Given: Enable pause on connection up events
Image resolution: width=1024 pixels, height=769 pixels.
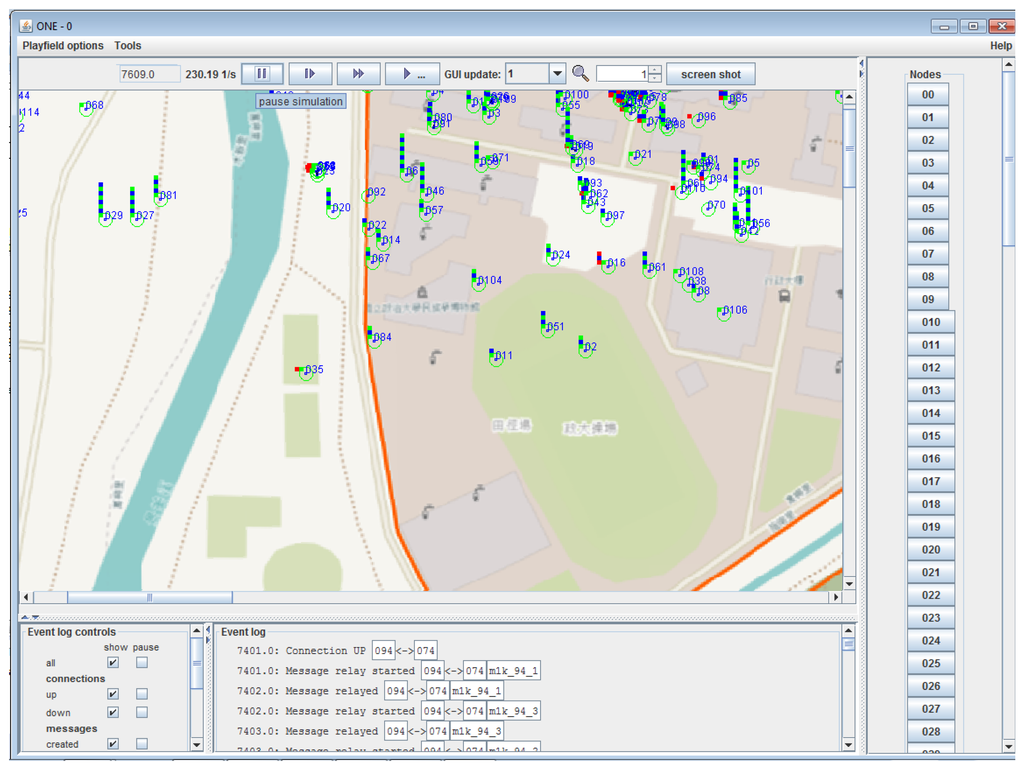Looking at the screenshot, I should pyautogui.click(x=142, y=694).
